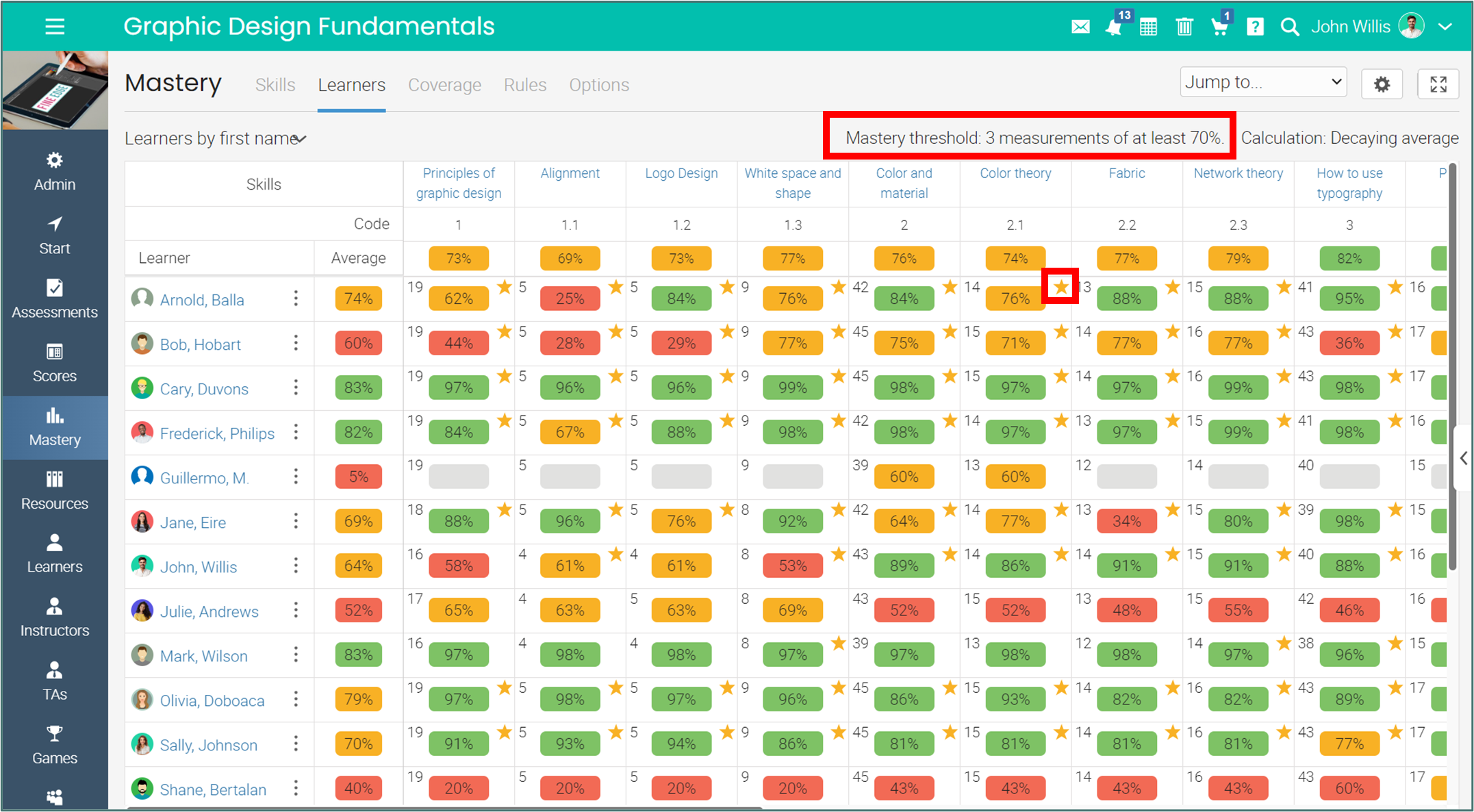Open the hamburger menu icon
Viewport: 1474px width, 812px height.
(x=55, y=27)
